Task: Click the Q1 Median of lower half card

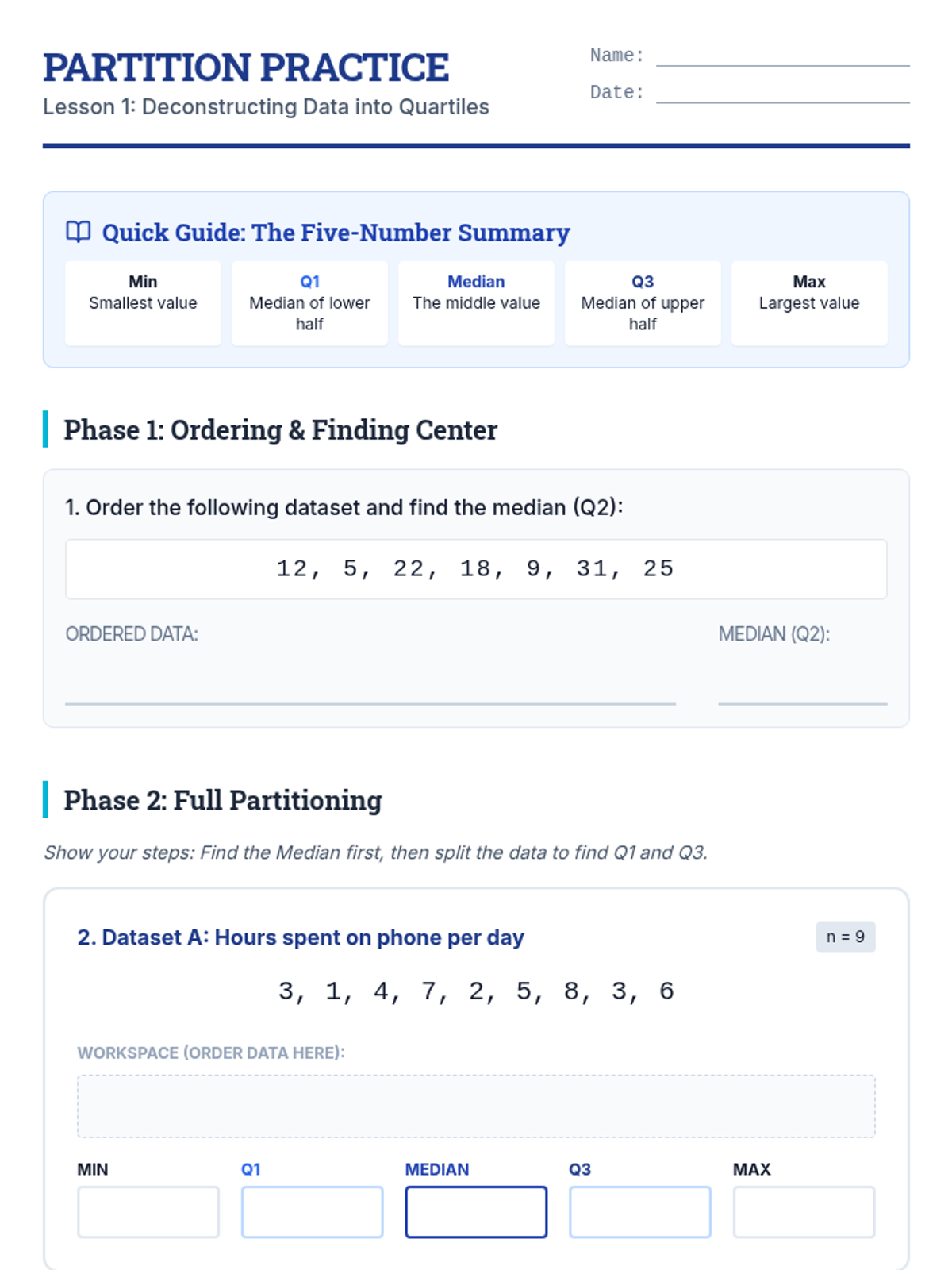Action: pyautogui.click(x=309, y=302)
